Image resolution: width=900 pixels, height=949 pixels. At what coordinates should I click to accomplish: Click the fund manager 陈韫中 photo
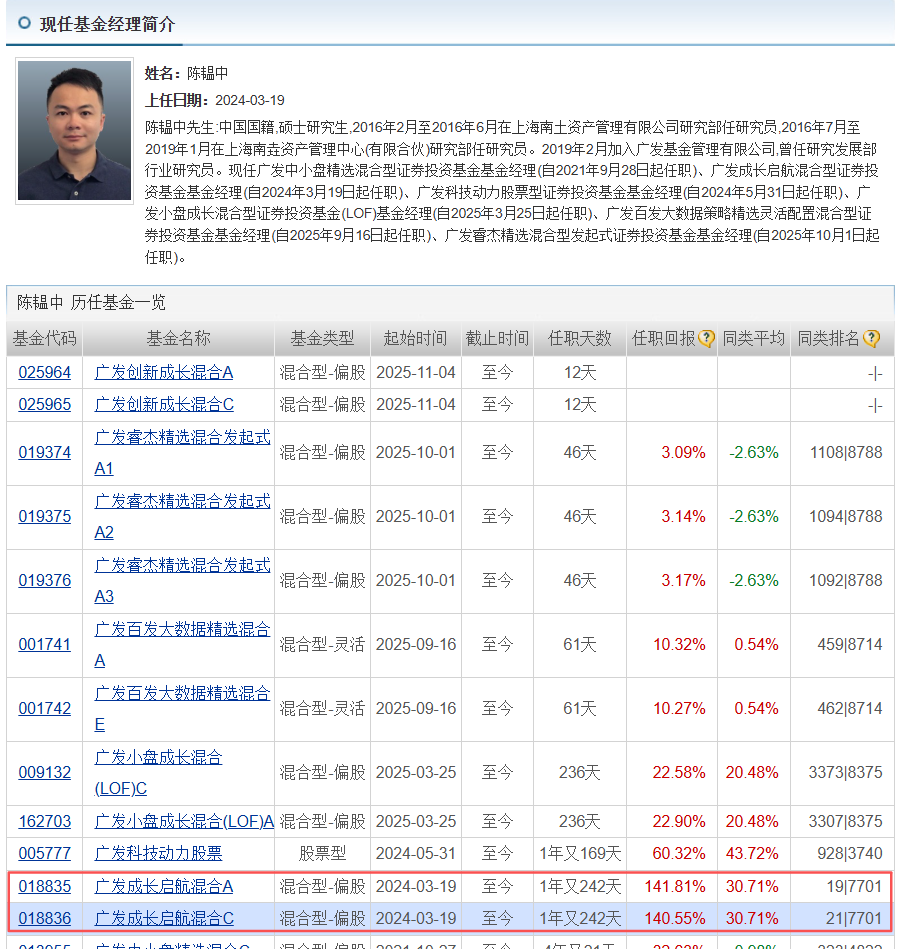74,131
